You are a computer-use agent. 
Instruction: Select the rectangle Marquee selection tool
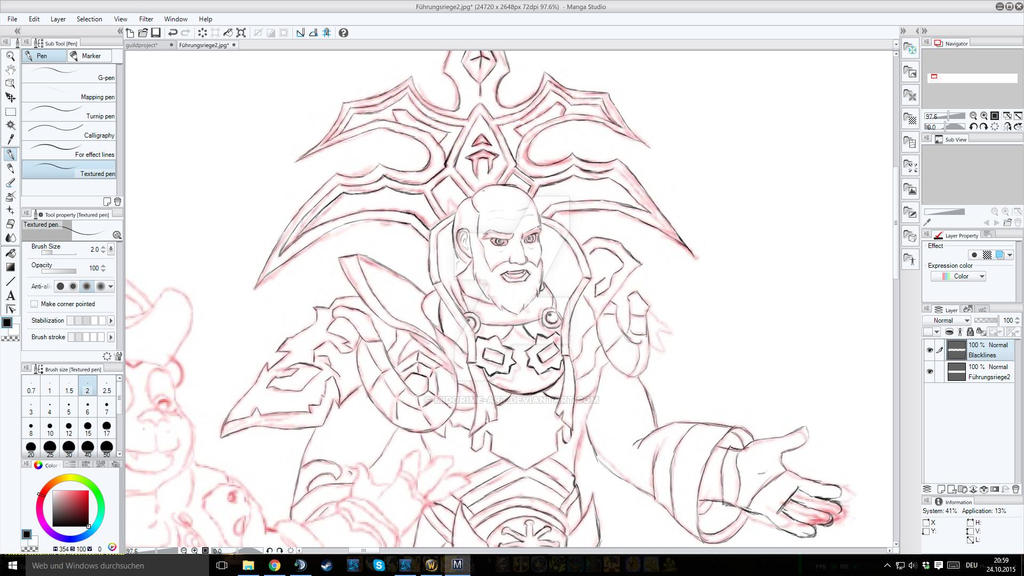coord(10,112)
